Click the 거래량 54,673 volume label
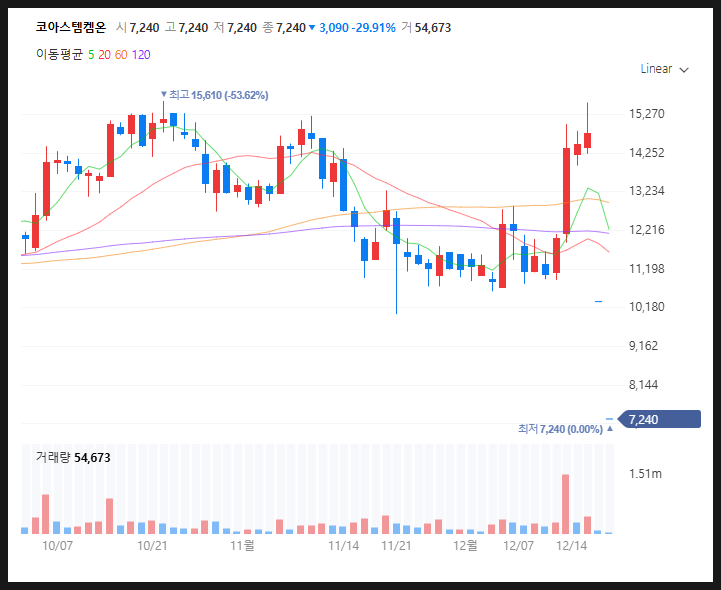 point(73,458)
